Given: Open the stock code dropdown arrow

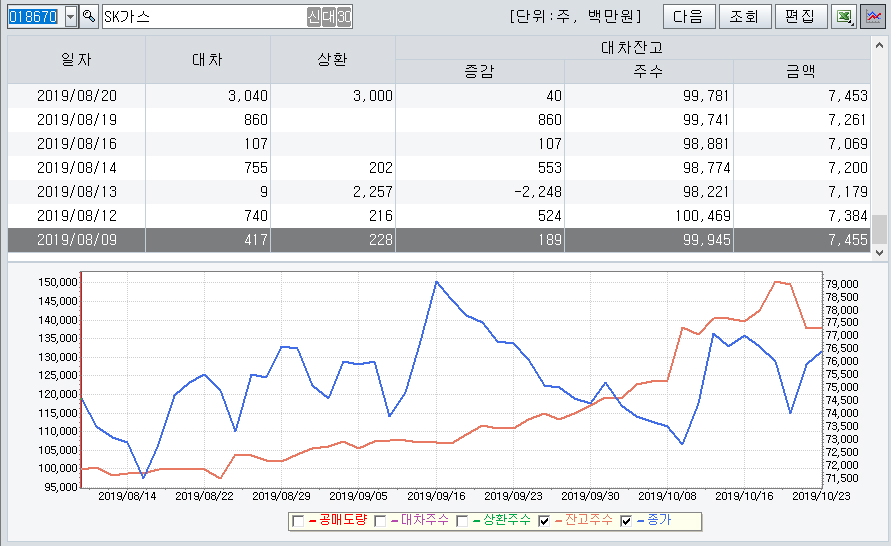Looking at the screenshot, I should (70, 17).
